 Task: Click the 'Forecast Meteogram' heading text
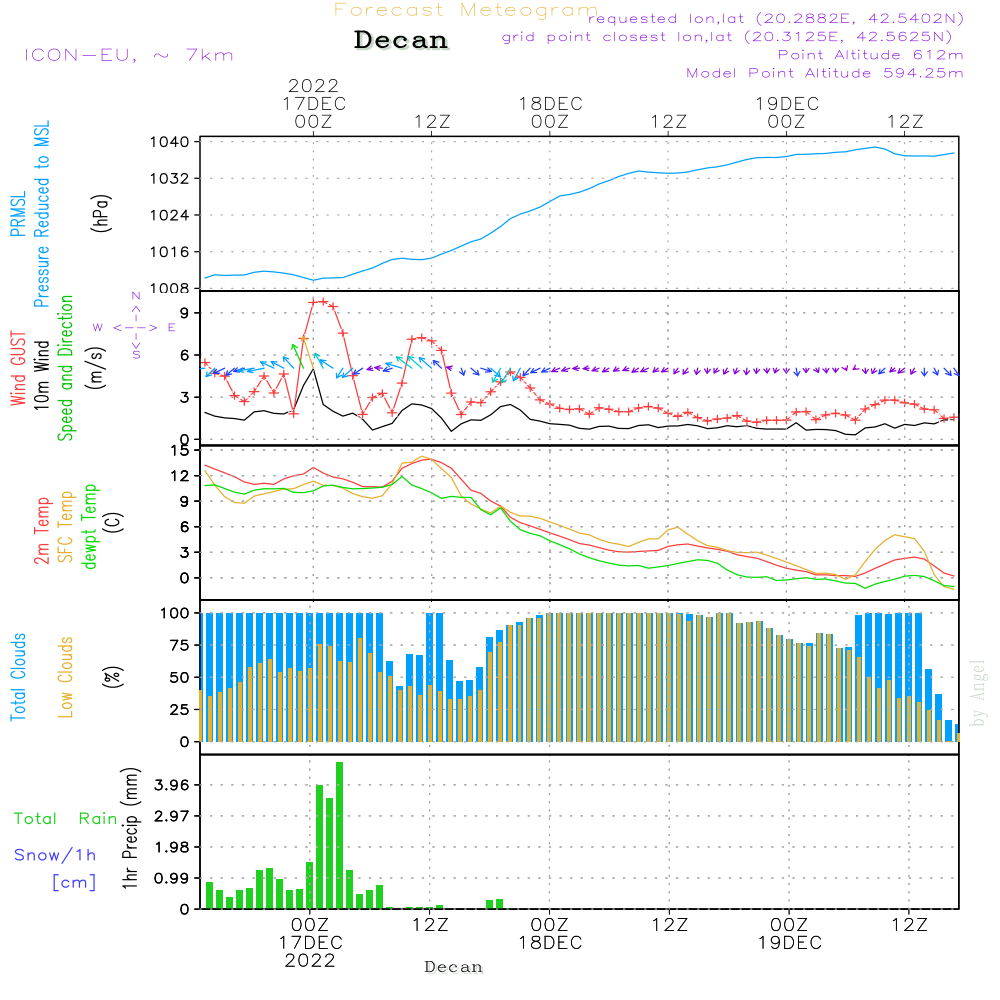pyautogui.click(x=466, y=10)
